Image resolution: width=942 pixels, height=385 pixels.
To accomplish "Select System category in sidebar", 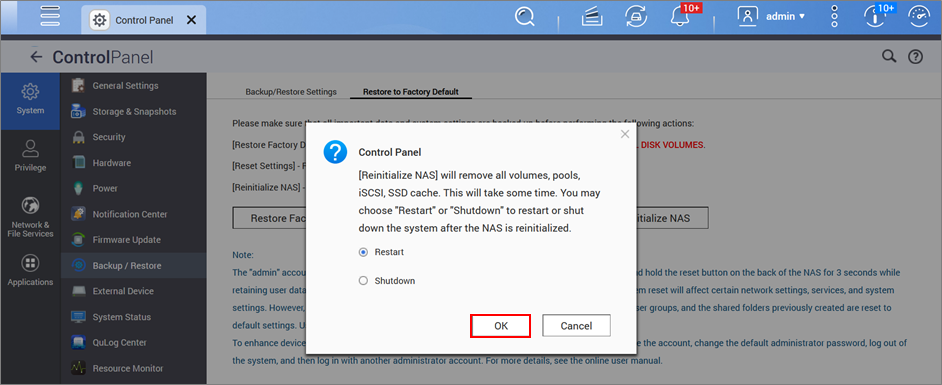I will click(x=30, y=100).
